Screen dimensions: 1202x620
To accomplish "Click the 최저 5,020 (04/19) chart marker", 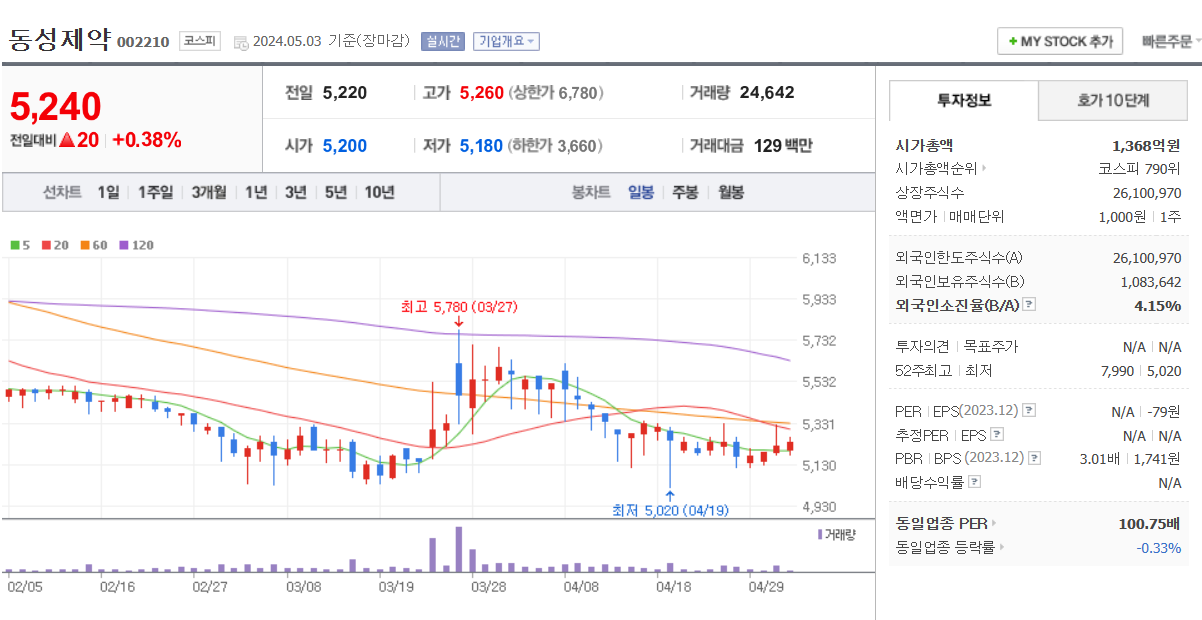I will tap(670, 510).
